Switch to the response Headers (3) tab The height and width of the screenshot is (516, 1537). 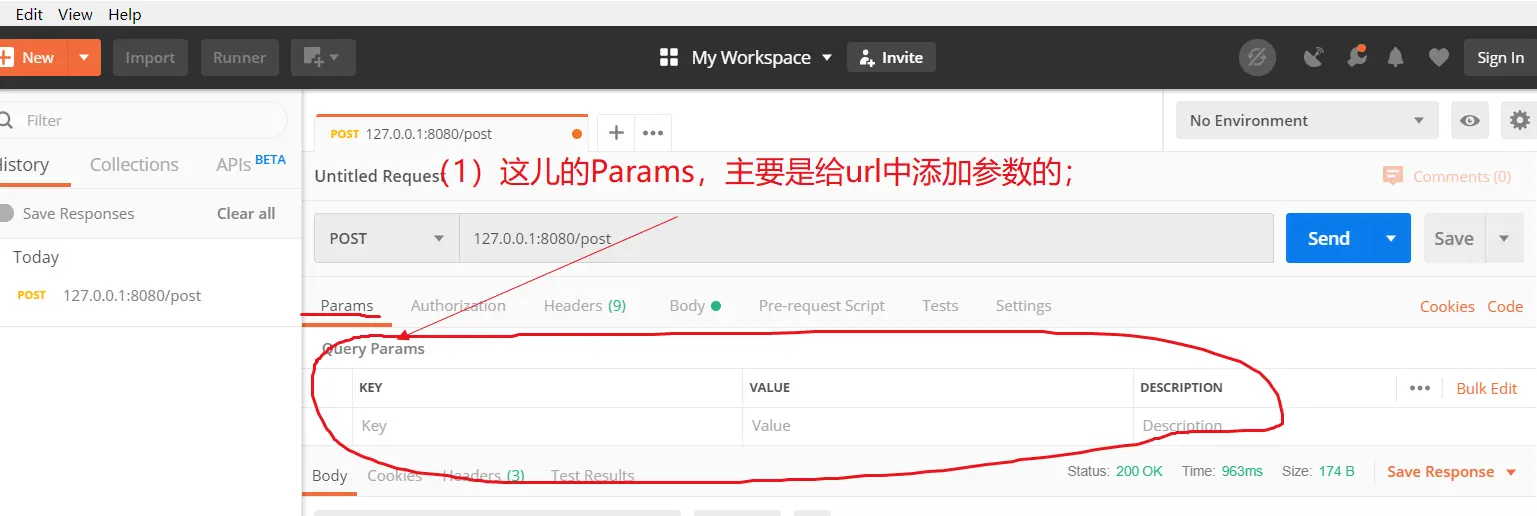pyautogui.click(x=483, y=476)
